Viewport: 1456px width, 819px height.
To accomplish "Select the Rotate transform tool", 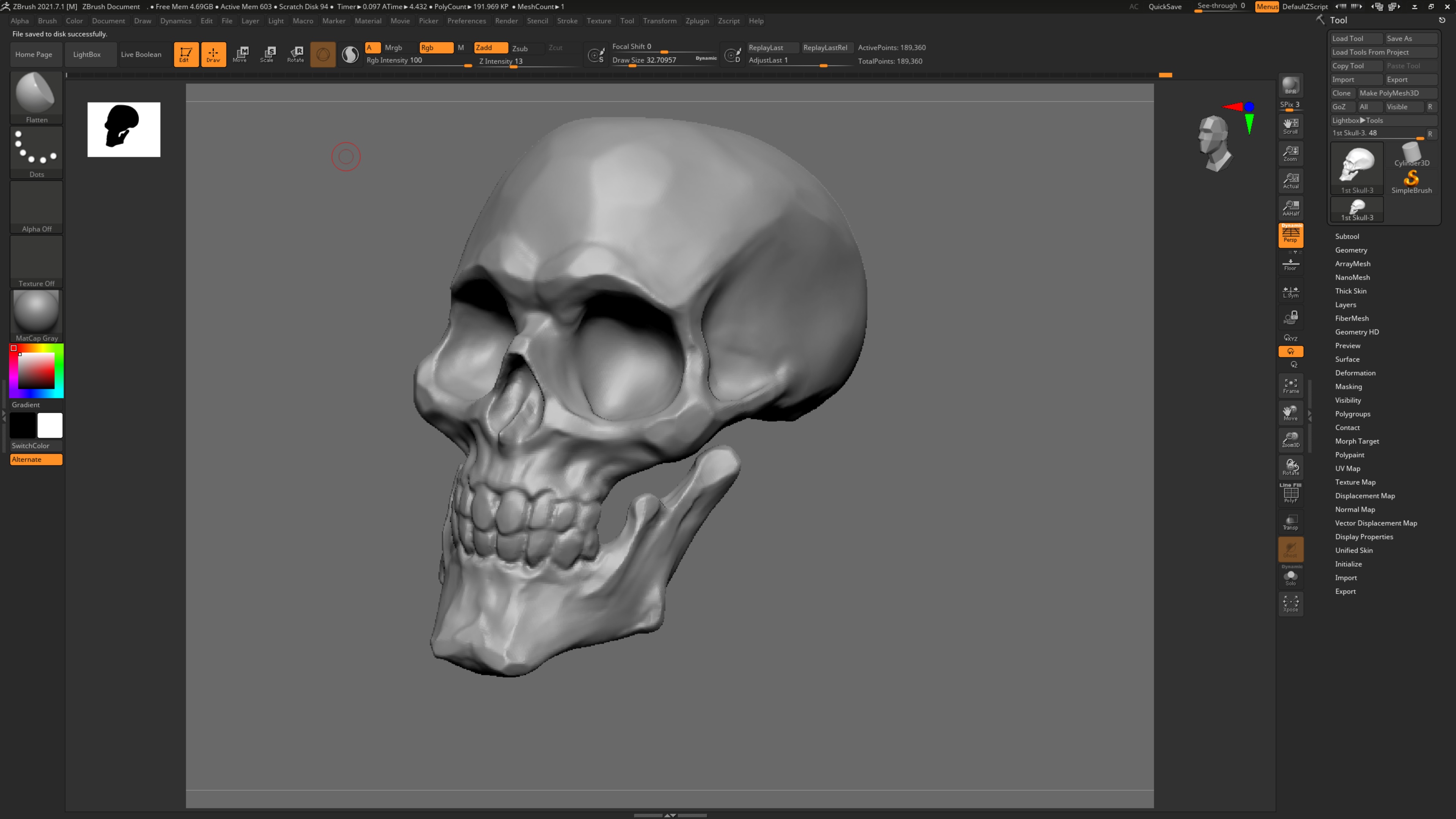I will 296,54.
